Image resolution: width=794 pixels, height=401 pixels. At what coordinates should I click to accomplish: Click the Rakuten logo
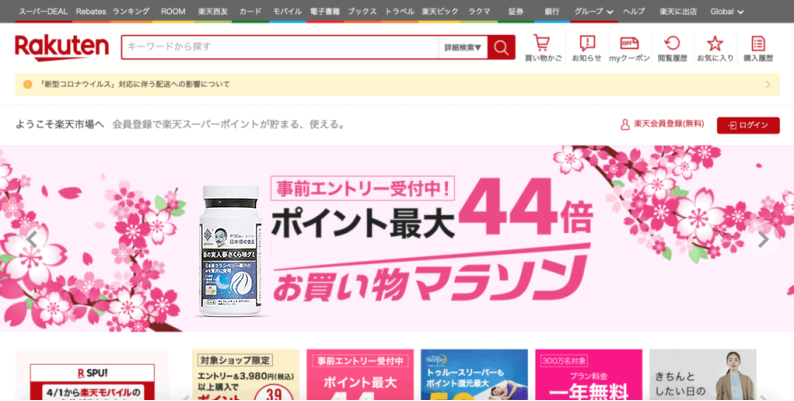tap(62, 48)
